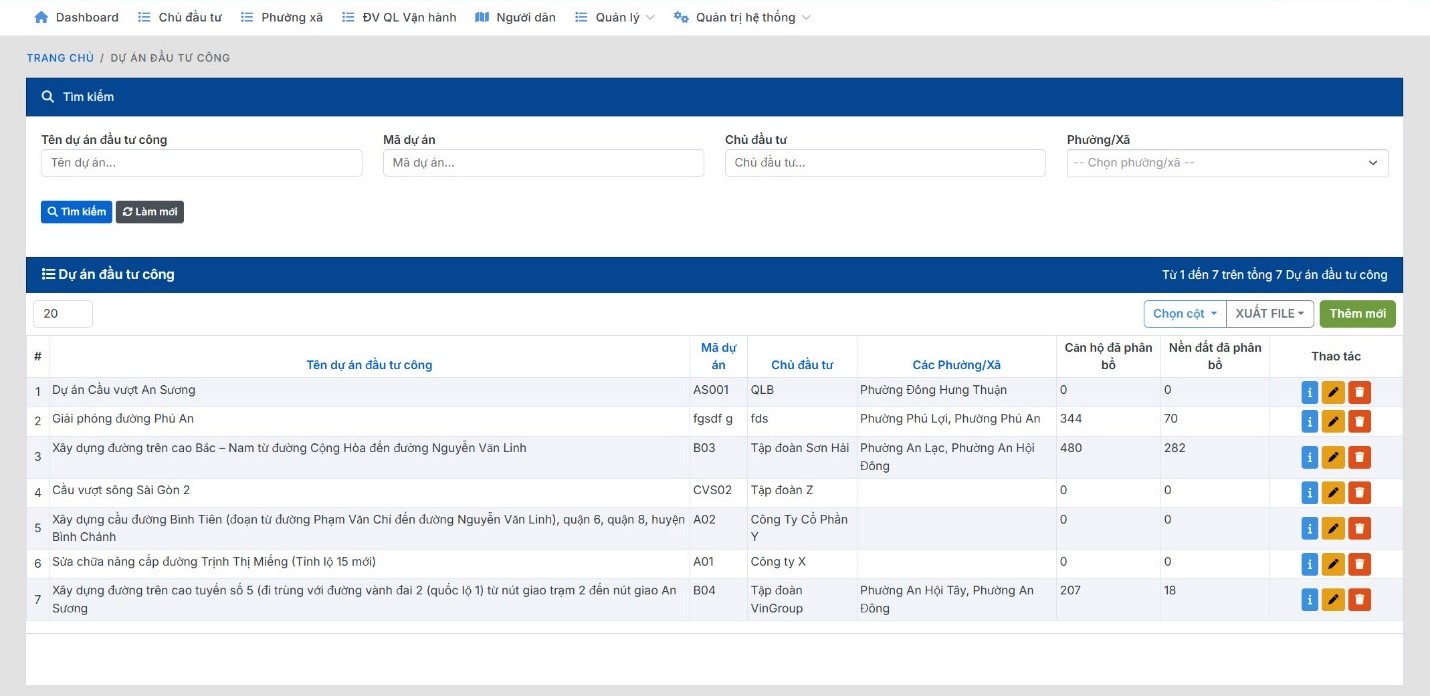
Task: Click the Tìm kiếm search button
Action: (76, 212)
